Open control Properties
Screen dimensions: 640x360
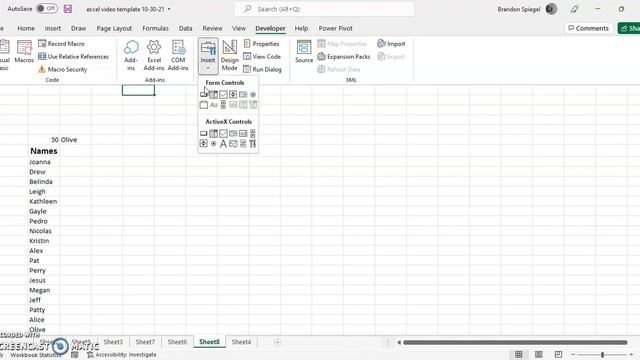tap(261, 43)
